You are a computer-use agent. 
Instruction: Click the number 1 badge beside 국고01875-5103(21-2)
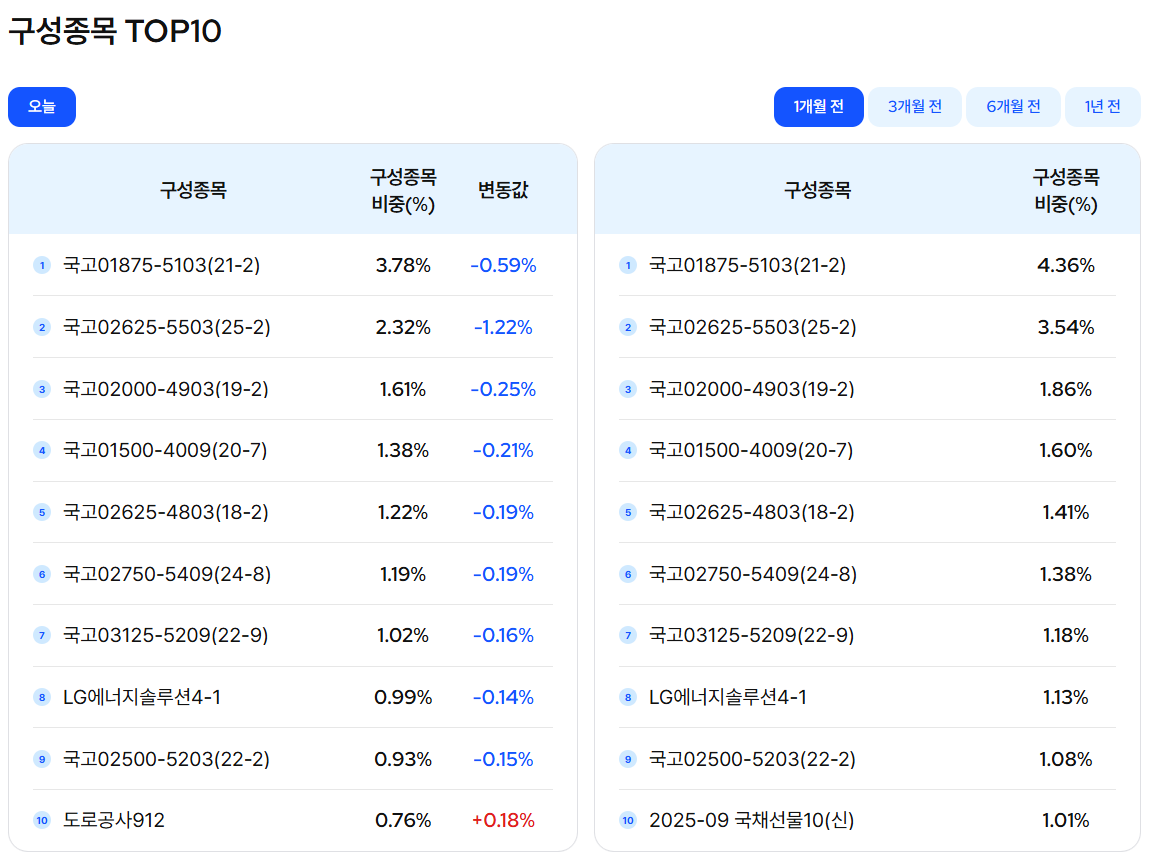42,265
